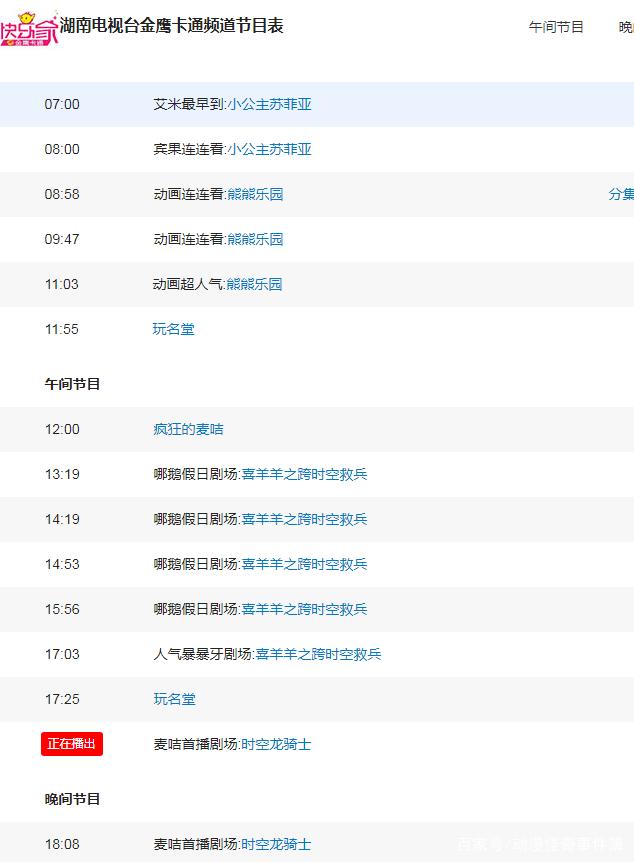Viewport: 634px width, 862px height.
Task: Click the 17:03 time cell
Action: [x=62, y=655]
